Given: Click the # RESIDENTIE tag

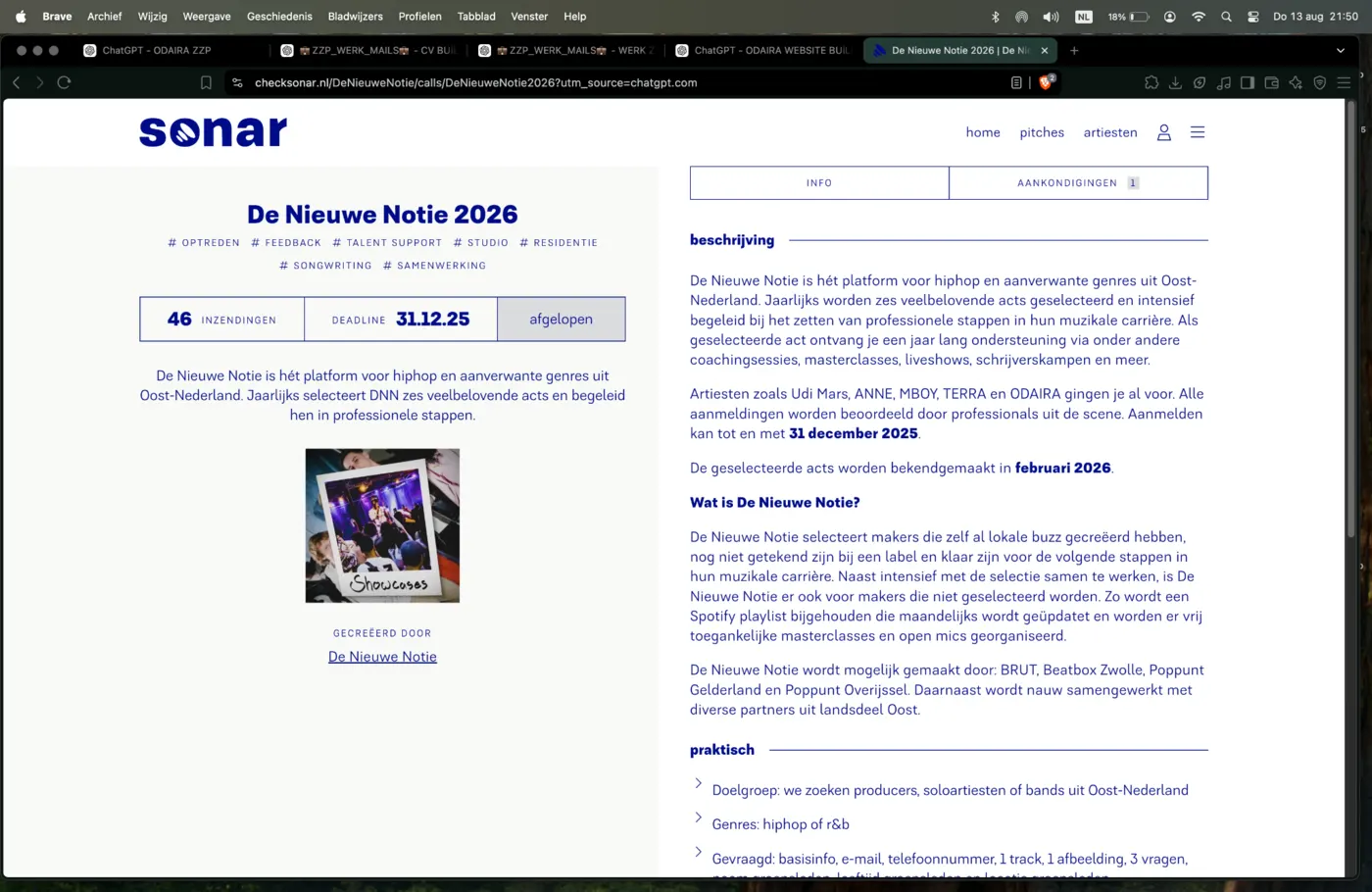Looking at the screenshot, I should tap(559, 243).
